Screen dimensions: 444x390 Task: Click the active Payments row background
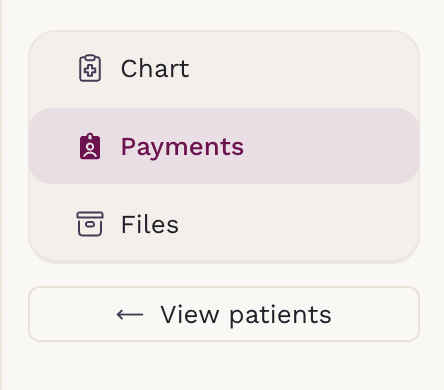click(x=224, y=146)
